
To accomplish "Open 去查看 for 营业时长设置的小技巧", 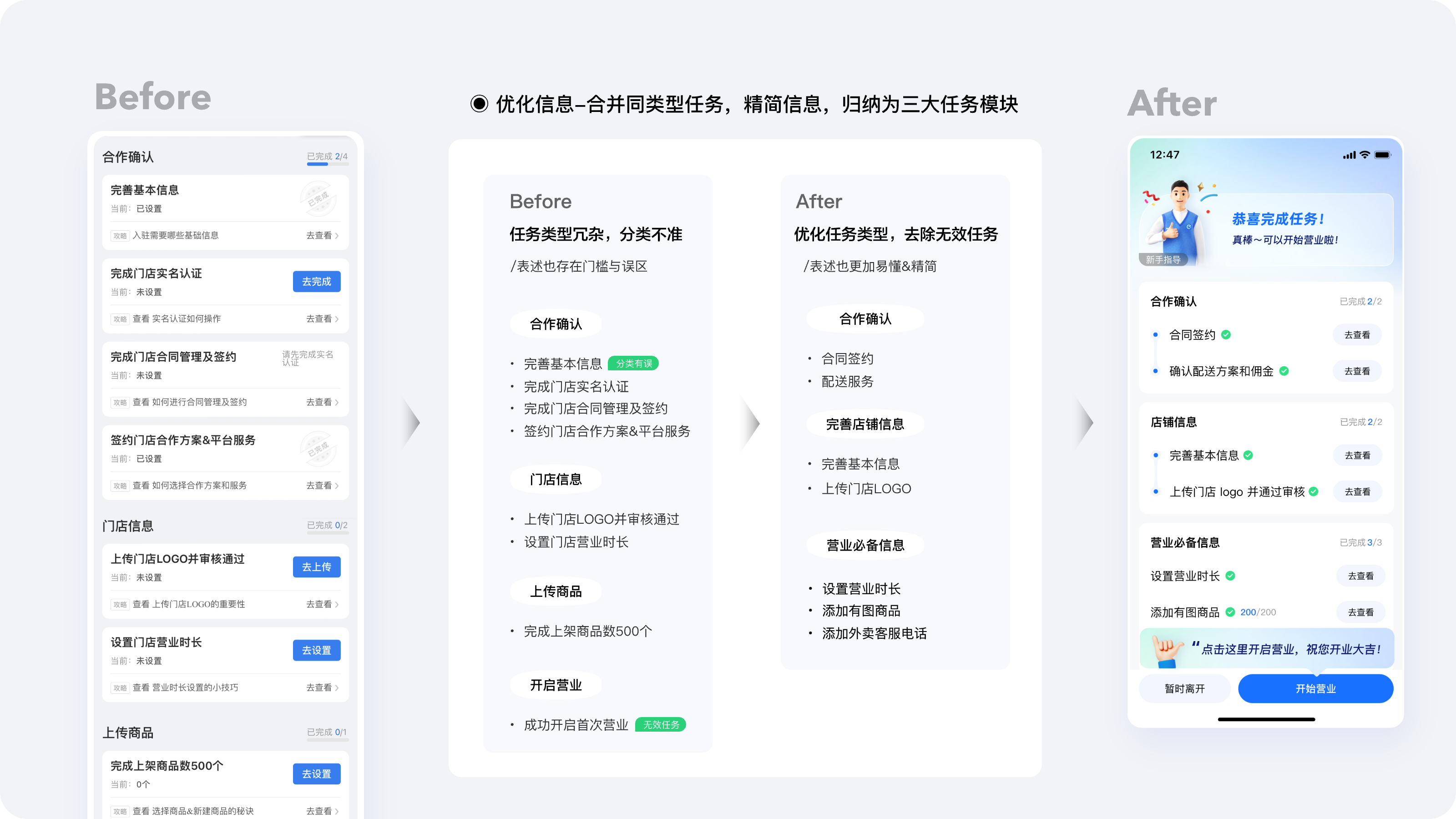I will click(323, 688).
